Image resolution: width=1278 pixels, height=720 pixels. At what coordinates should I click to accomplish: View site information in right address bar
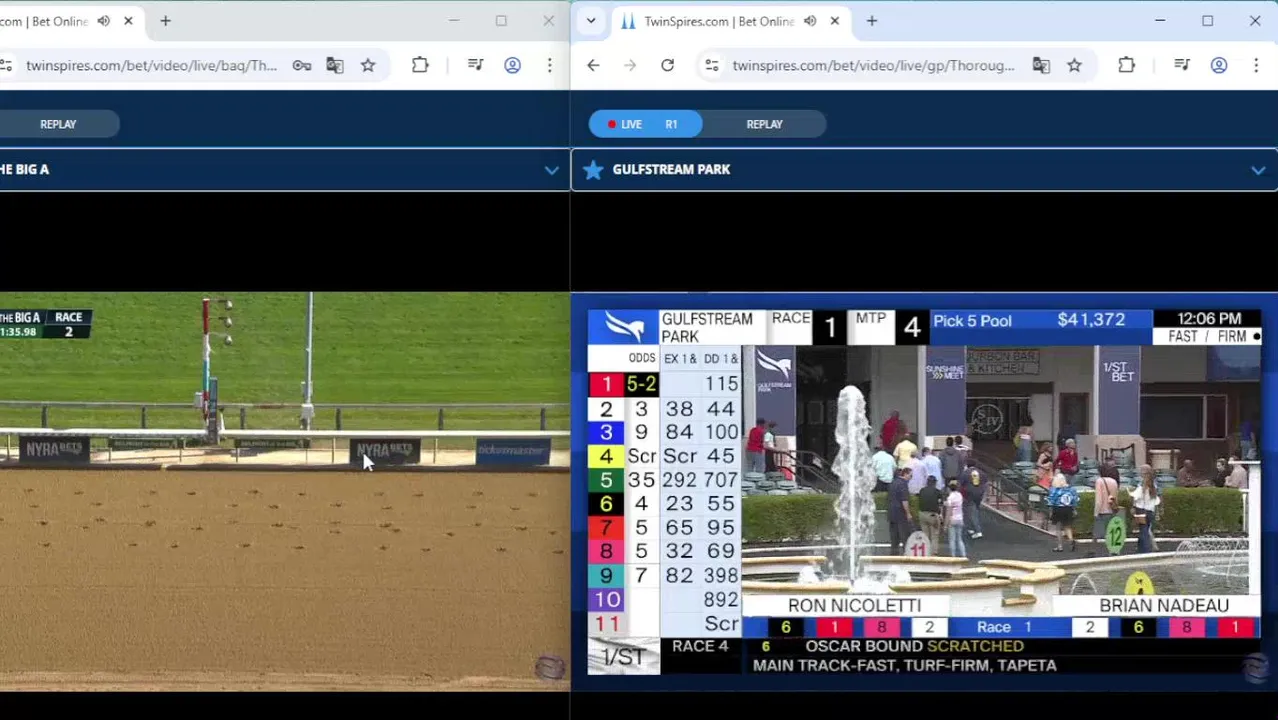(711, 66)
